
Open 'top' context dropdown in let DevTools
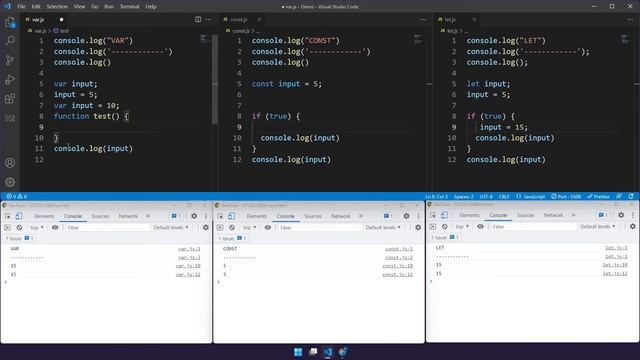click(x=462, y=227)
